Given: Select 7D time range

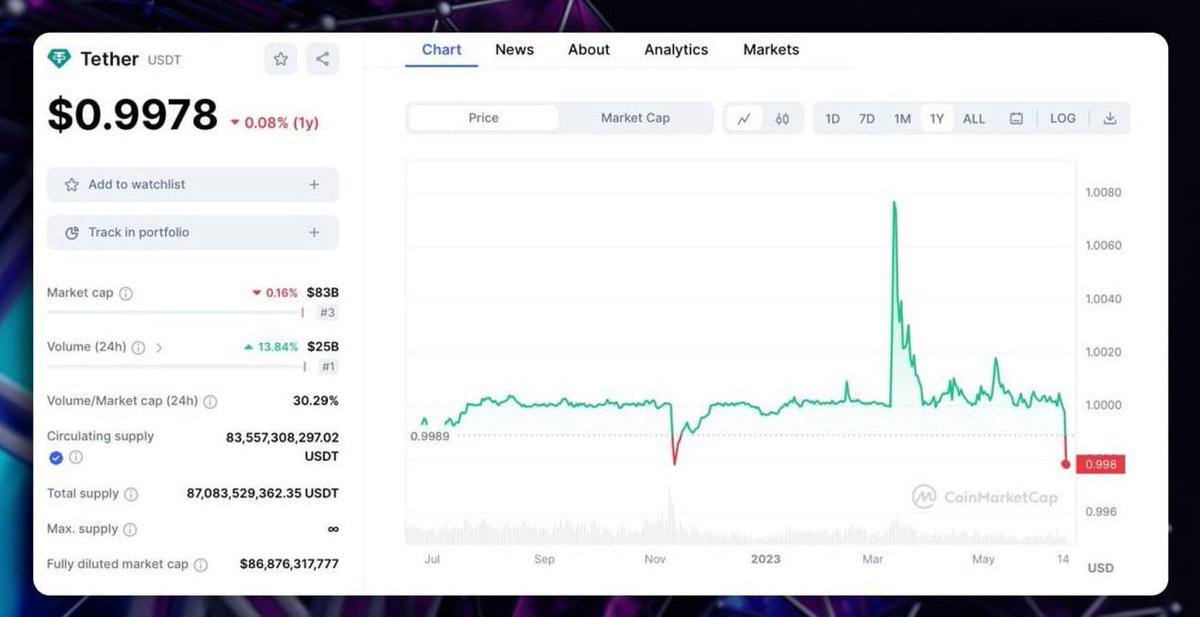Looking at the screenshot, I should coord(867,119).
